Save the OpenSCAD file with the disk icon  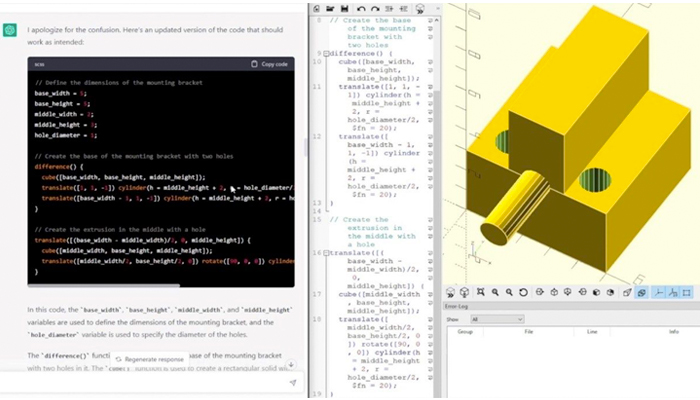(x=345, y=8)
